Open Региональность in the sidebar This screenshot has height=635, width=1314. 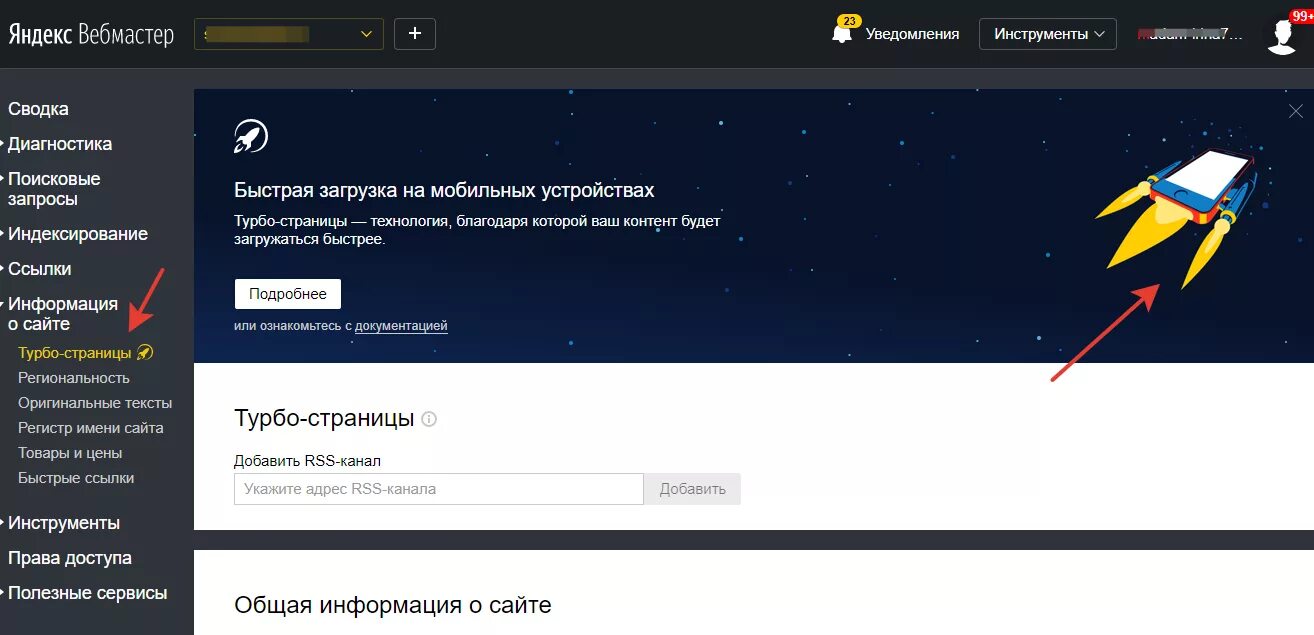point(74,378)
